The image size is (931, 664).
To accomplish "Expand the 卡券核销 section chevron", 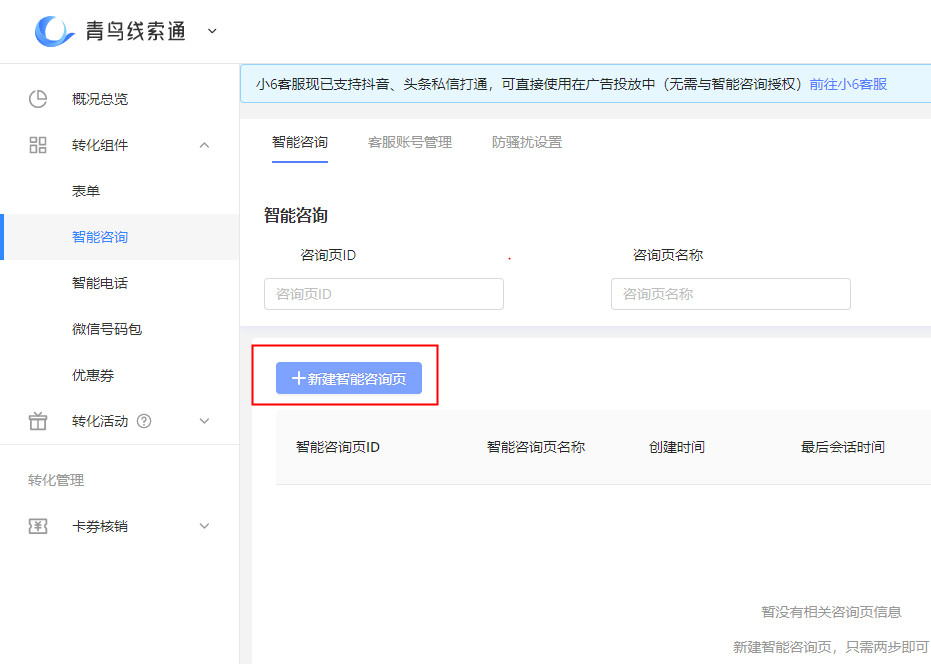I will pos(204,526).
